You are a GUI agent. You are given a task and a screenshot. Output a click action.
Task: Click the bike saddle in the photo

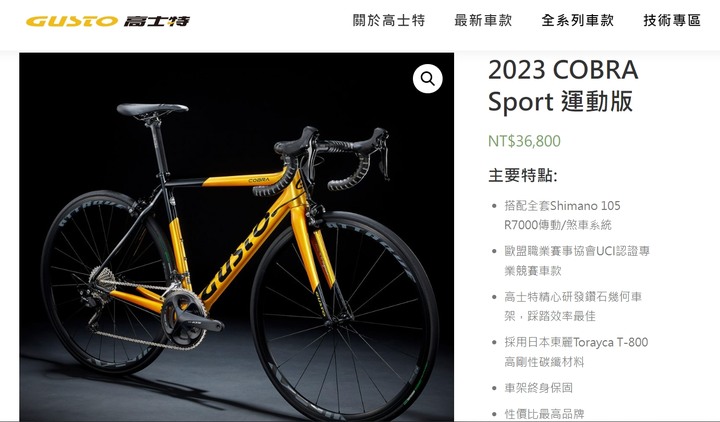coord(152,110)
